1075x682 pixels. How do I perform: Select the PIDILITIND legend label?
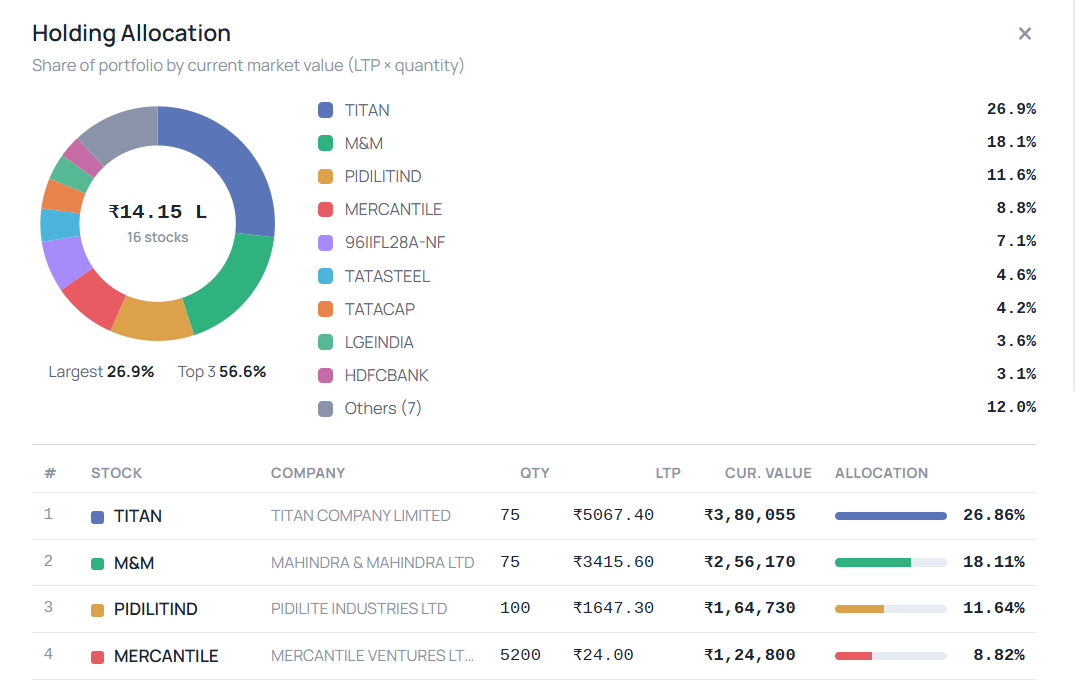(383, 176)
